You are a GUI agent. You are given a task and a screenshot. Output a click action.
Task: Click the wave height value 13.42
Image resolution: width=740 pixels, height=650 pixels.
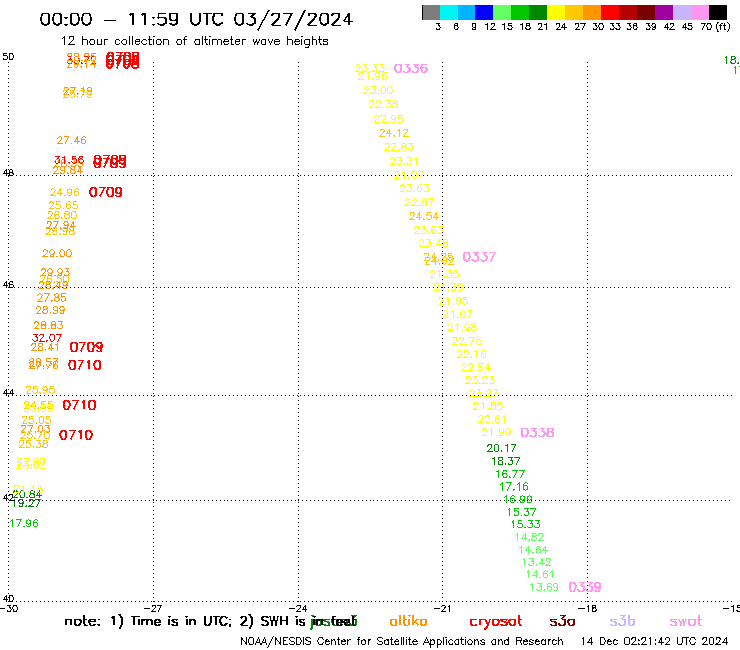[537, 562]
